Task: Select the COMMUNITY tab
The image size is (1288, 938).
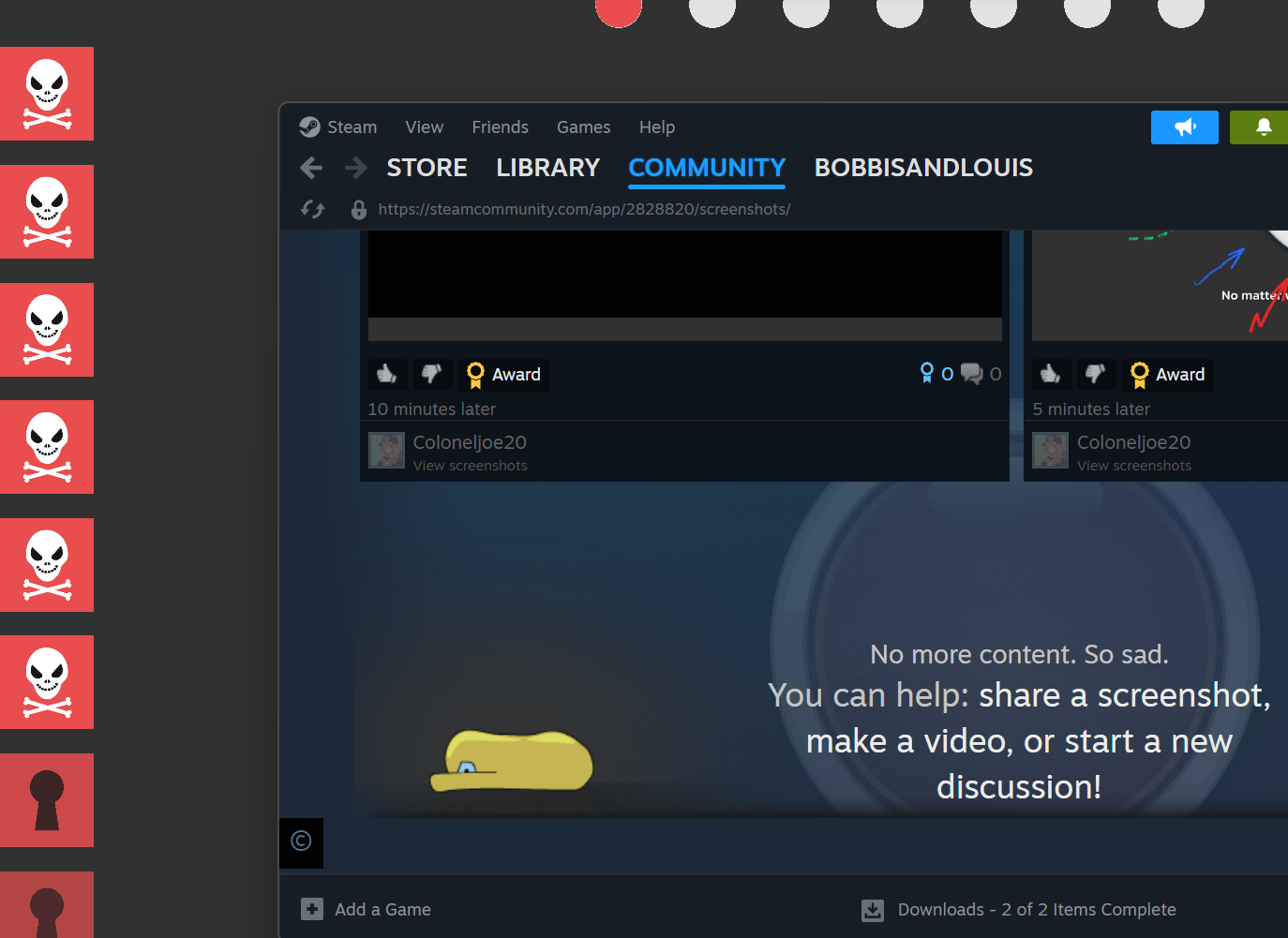Action: [x=707, y=168]
